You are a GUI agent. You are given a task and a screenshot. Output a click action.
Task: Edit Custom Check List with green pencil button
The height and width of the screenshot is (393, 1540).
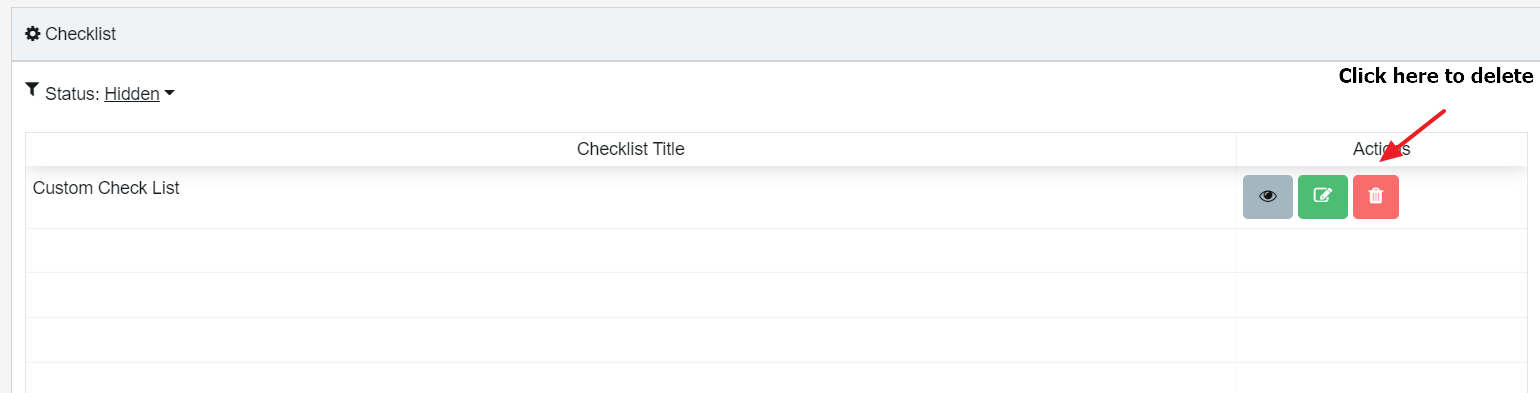(1323, 197)
